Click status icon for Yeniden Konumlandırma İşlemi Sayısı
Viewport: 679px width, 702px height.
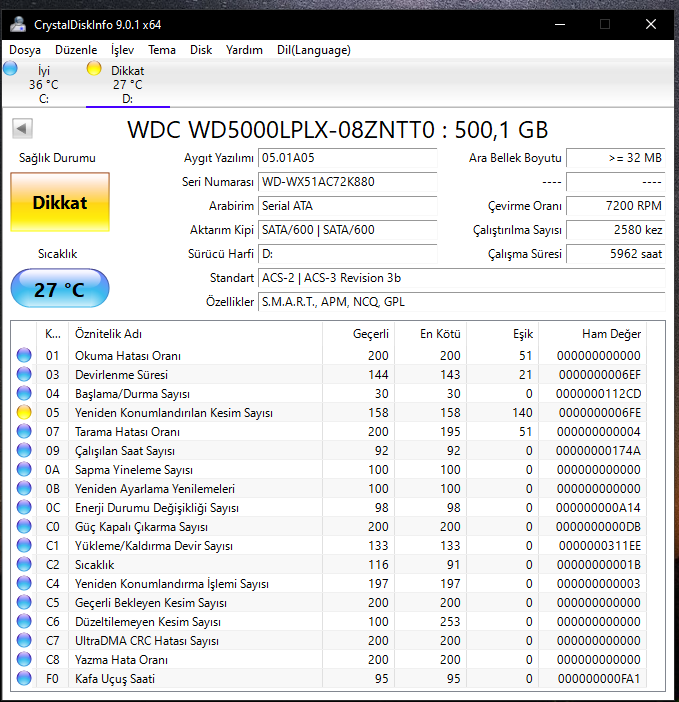point(24,583)
